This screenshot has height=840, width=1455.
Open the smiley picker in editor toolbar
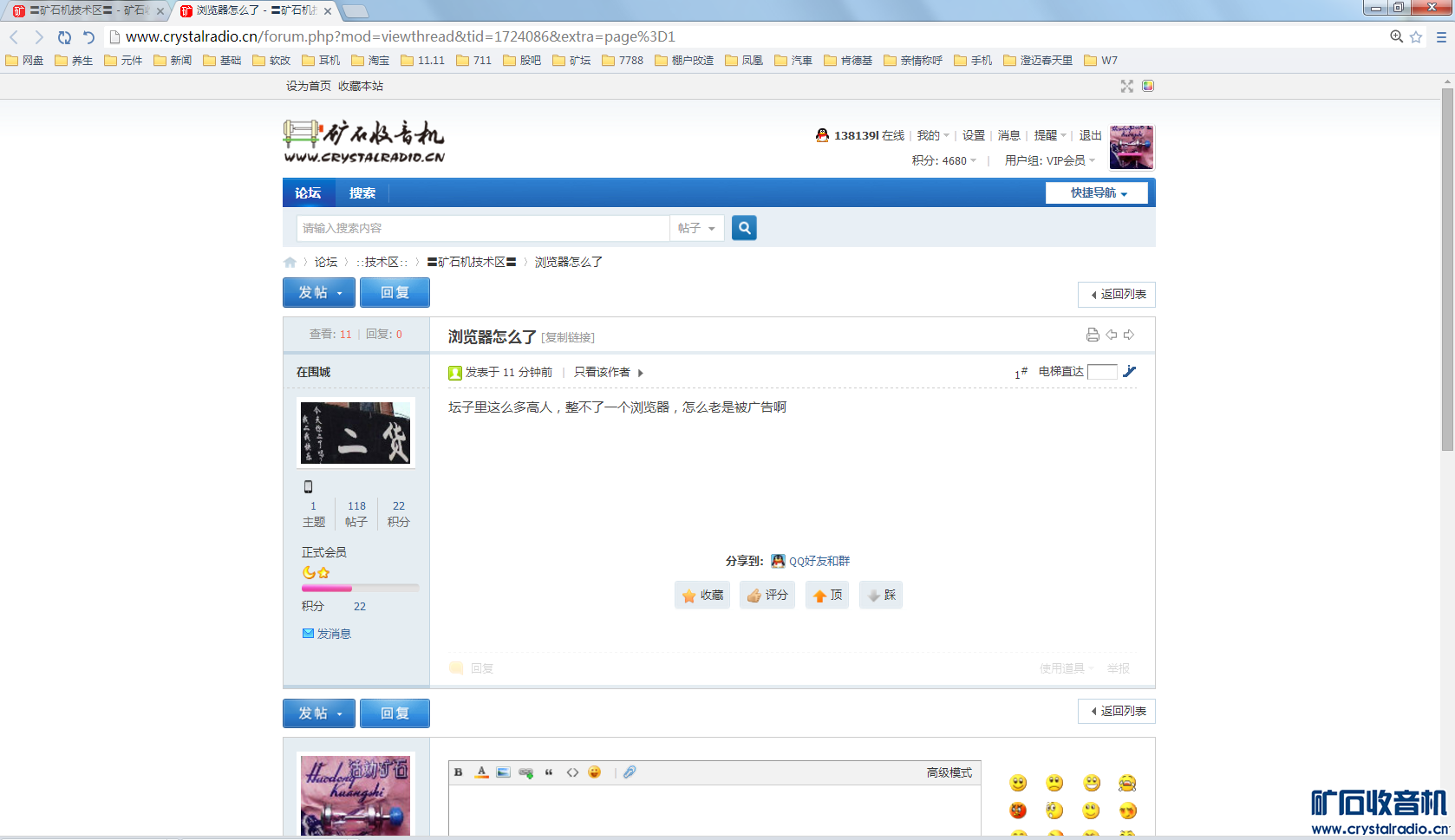click(595, 772)
